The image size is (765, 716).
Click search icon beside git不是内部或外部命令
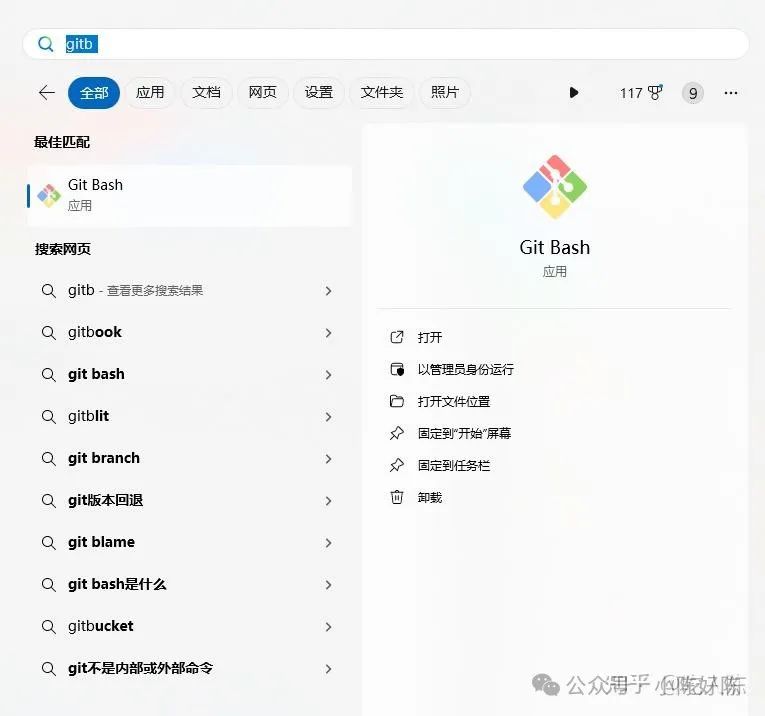click(x=48, y=669)
